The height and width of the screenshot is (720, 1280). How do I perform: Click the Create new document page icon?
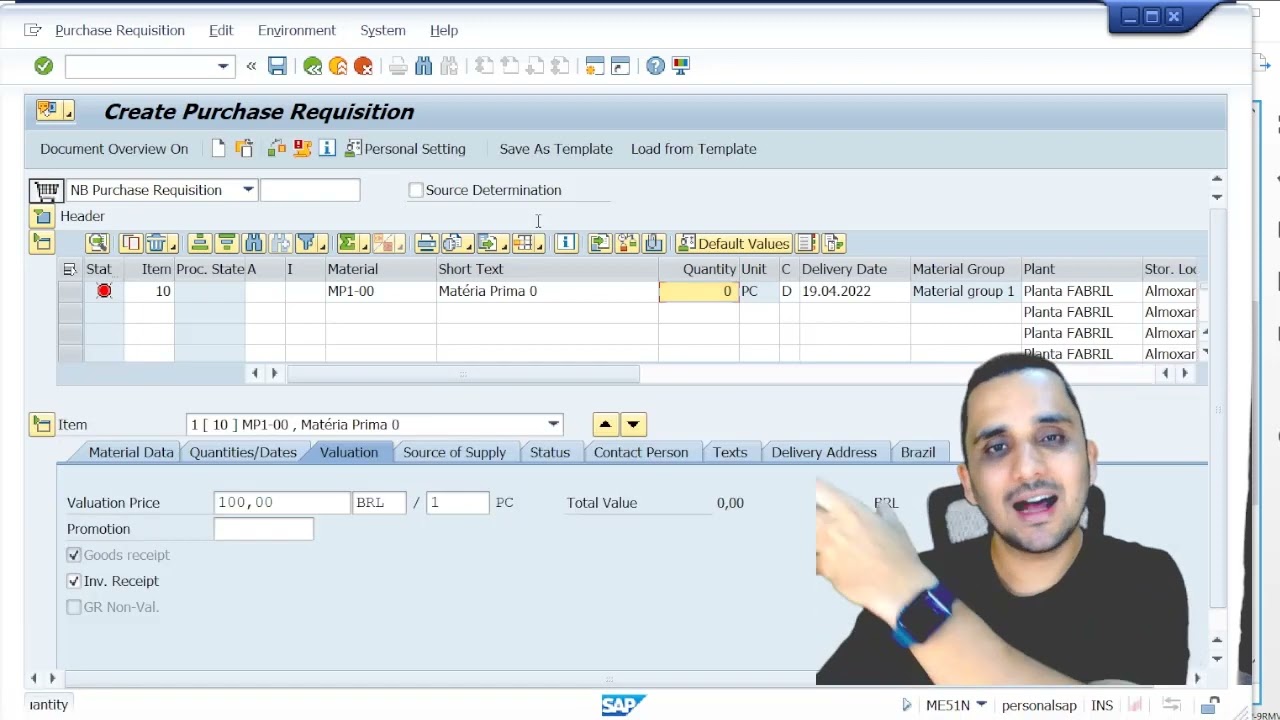[x=219, y=149]
